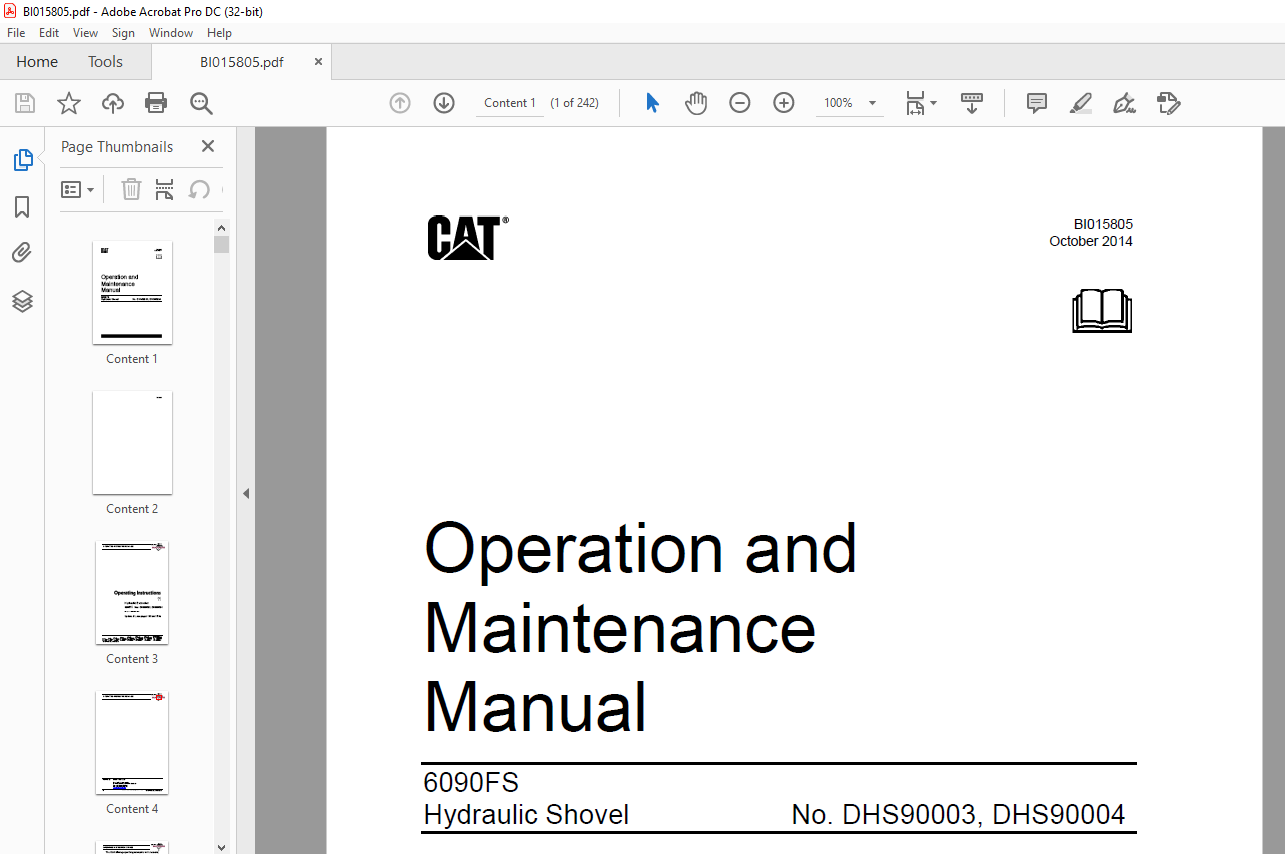
Task: Select the Content 2 page thumbnail
Action: coord(132,442)
